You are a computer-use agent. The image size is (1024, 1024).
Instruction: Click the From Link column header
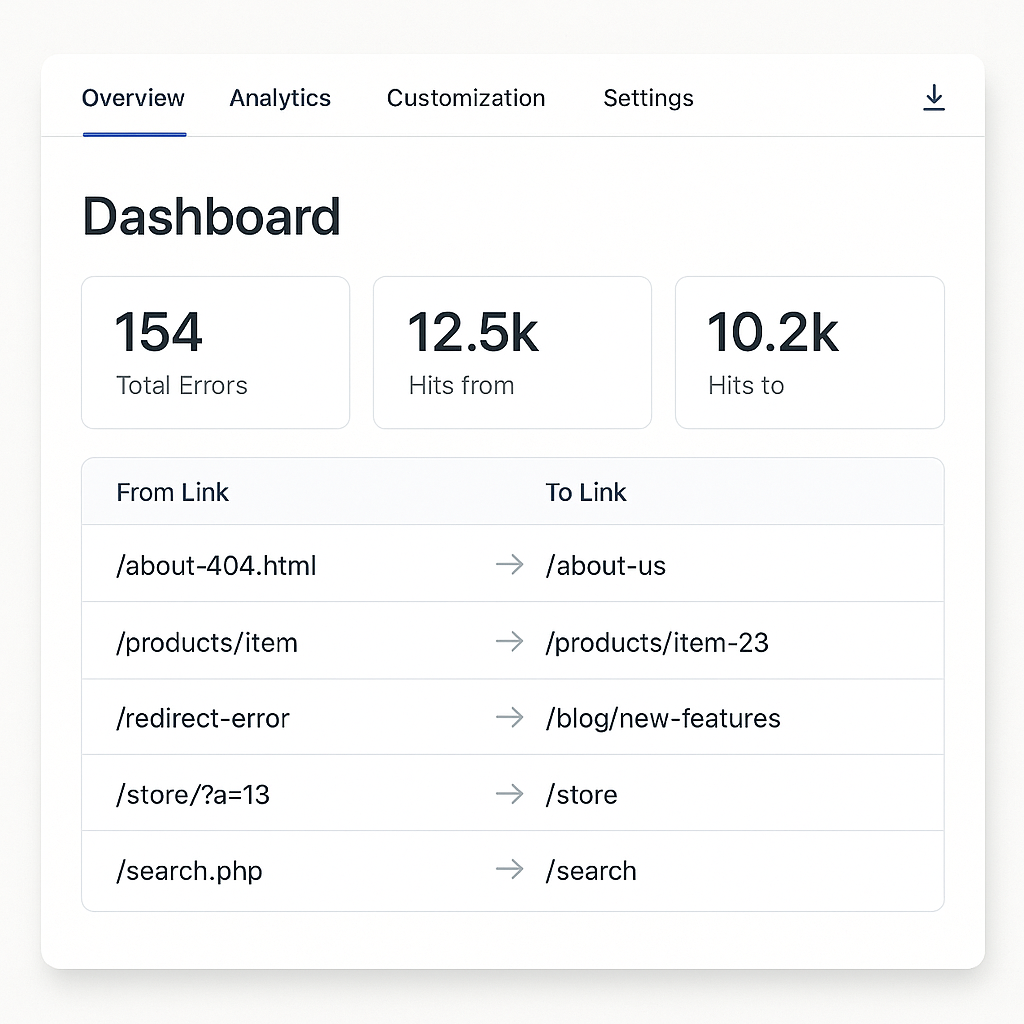click(173, 492)
